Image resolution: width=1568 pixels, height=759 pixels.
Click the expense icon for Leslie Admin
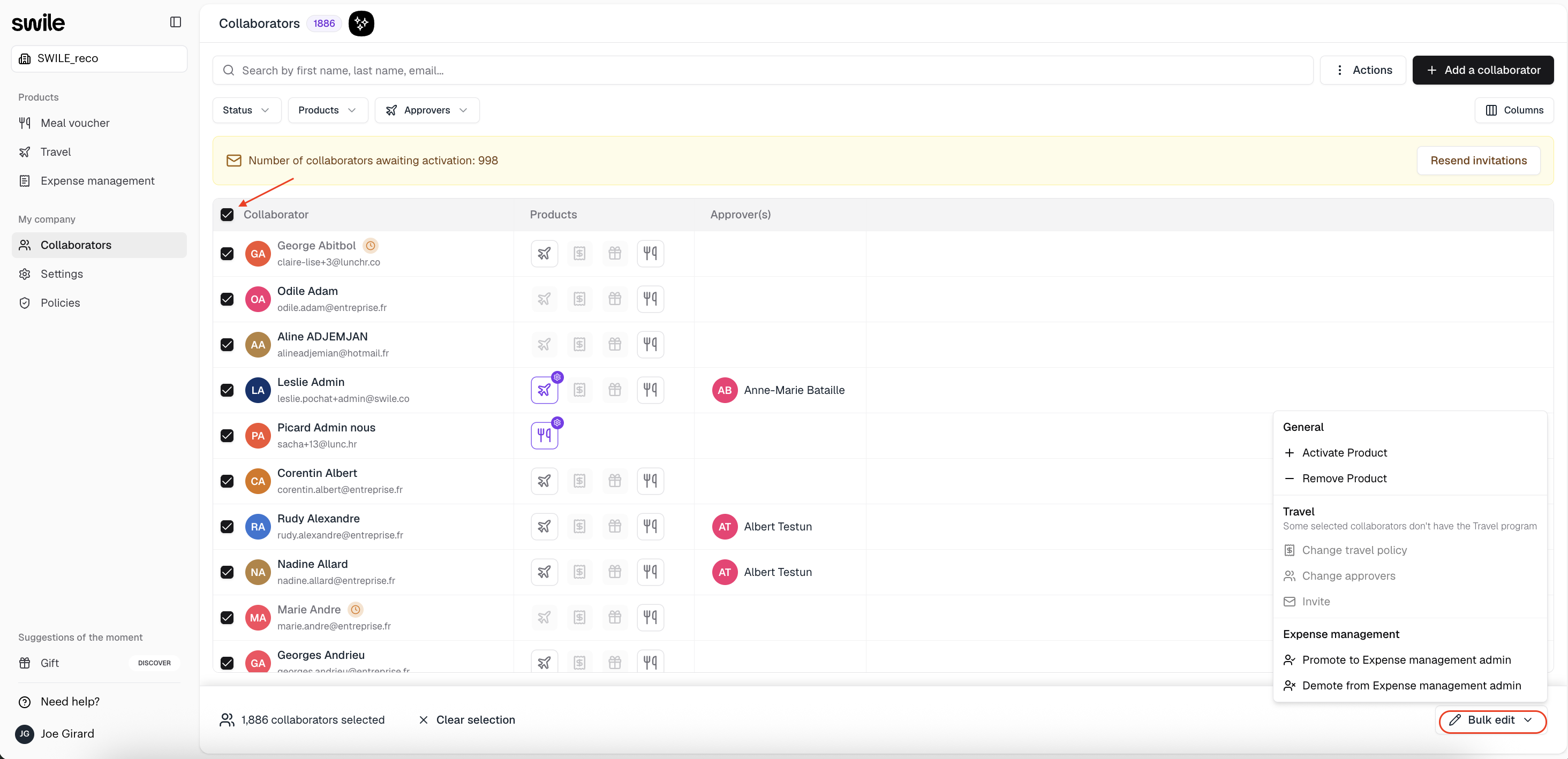579,390
